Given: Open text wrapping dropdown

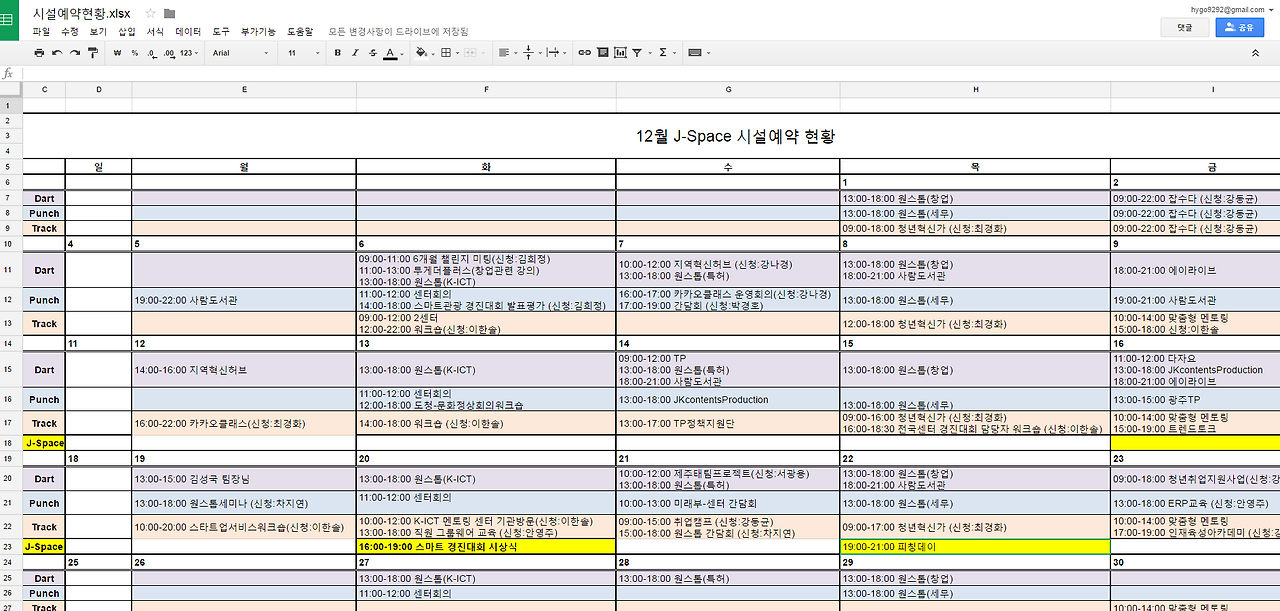Looking at the screenshot, I should point(556,52).
